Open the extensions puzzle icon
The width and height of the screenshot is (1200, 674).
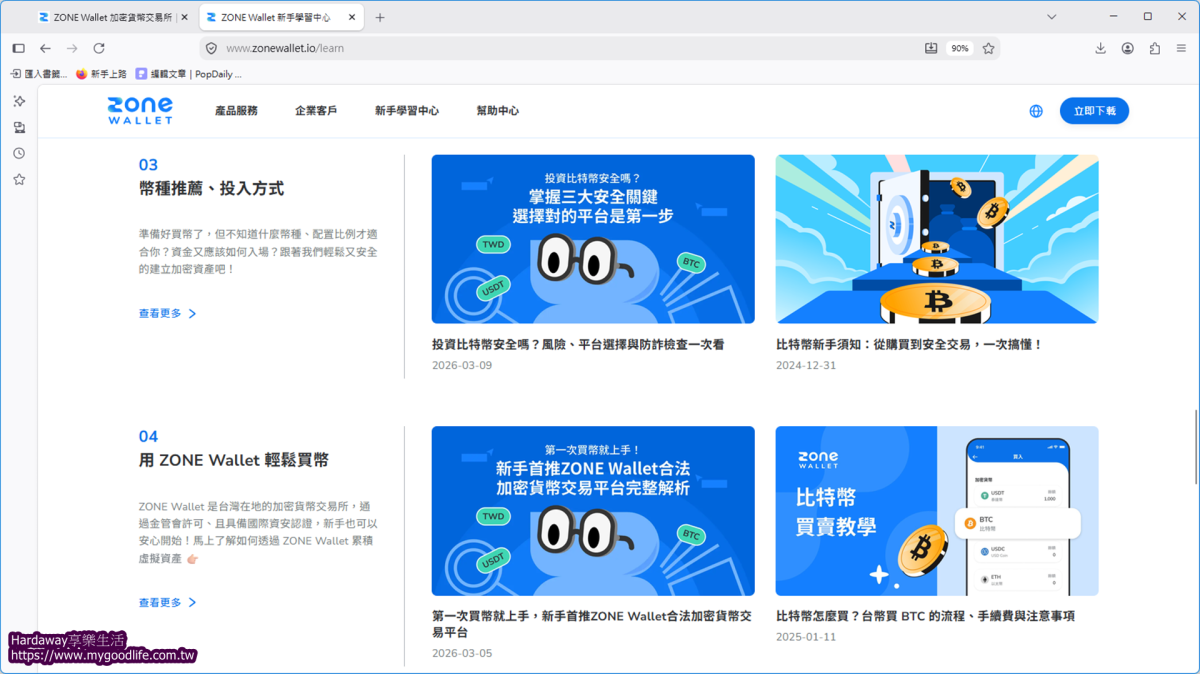[x=1154, y=48]
